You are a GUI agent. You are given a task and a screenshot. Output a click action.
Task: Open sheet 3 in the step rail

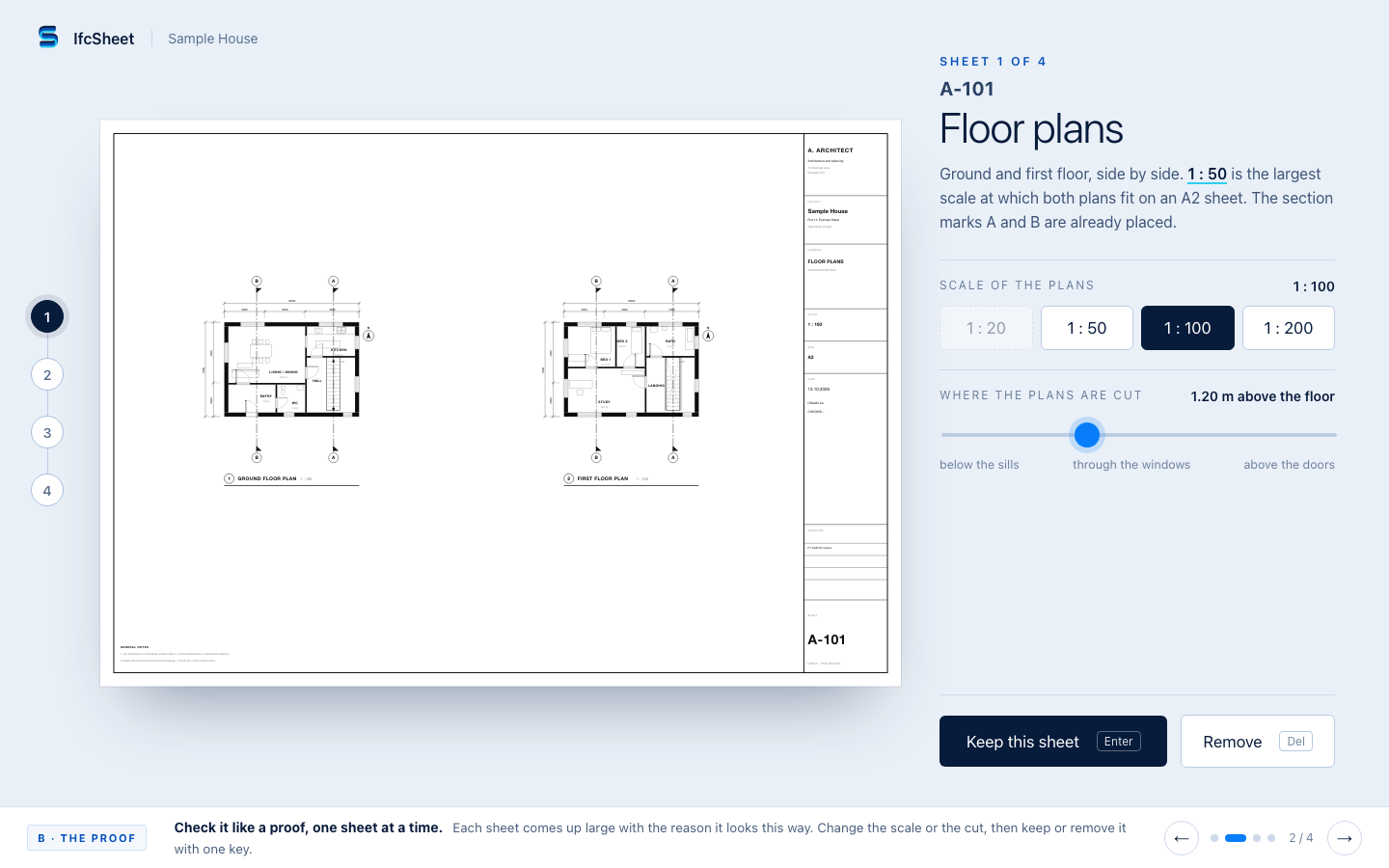47,433
